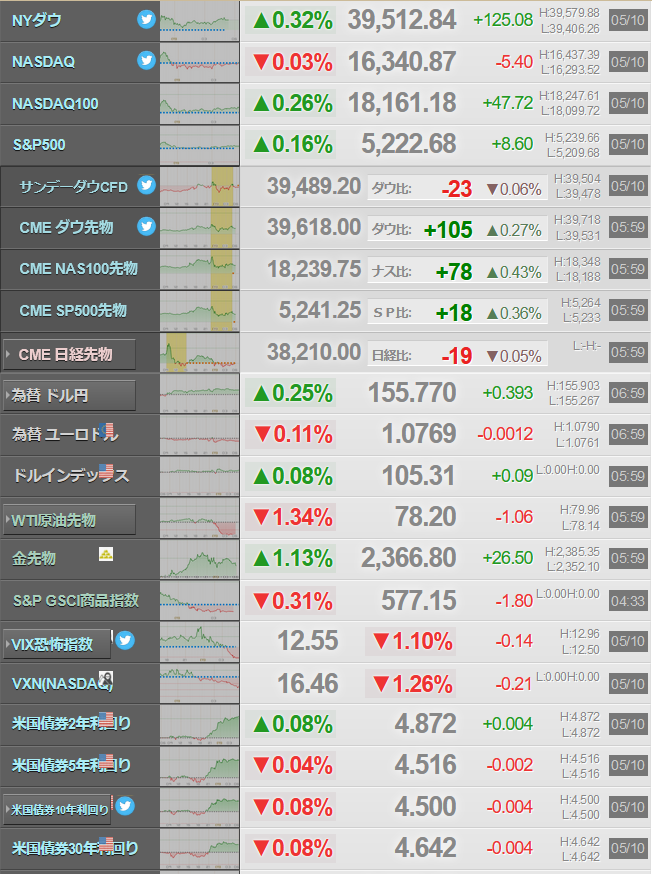Click the ナス比 +78 value
Viewport: 652px width, 874px height.
coord(454,272)
